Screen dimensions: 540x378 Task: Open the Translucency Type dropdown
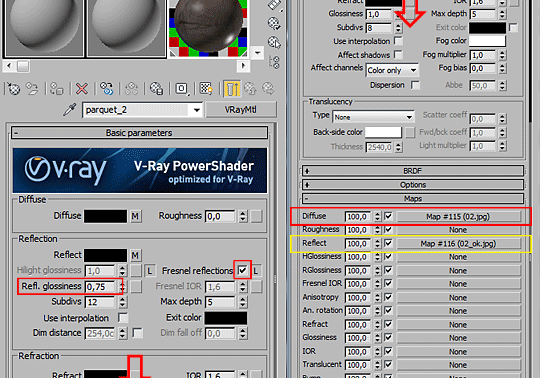373,117
